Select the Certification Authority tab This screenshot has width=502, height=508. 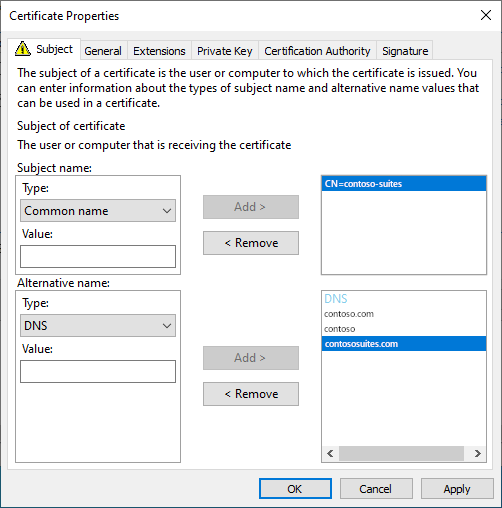click(317, 51)
